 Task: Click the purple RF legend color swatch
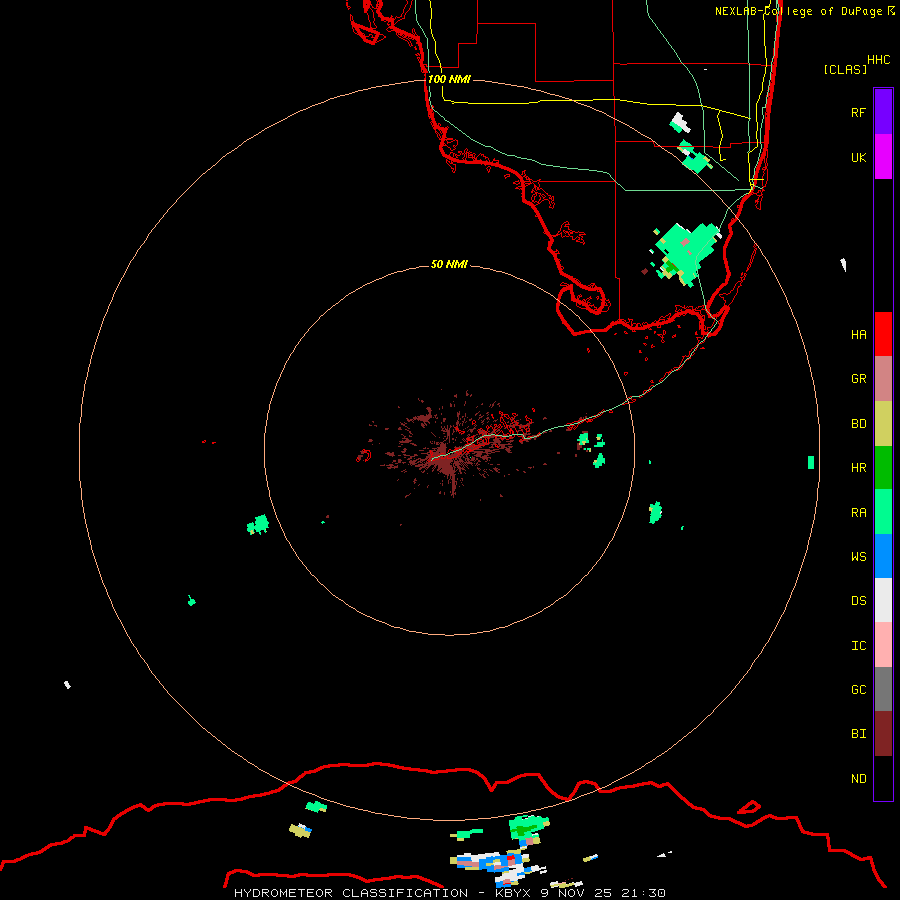883,112
